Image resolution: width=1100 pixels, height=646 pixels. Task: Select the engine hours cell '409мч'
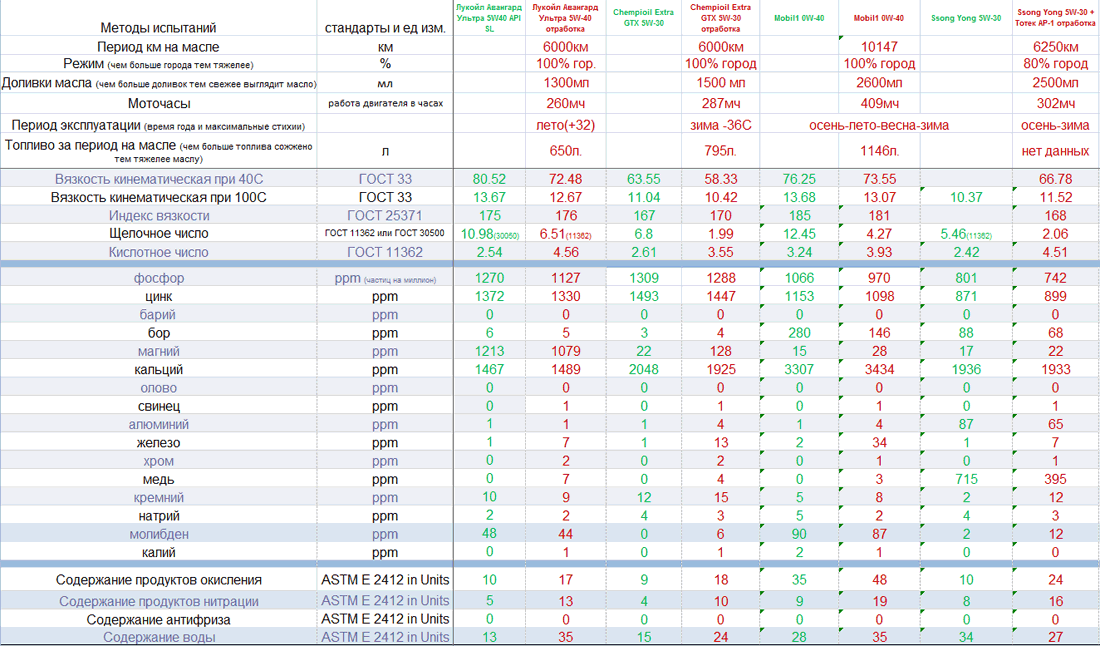click(x=879, y=104)
